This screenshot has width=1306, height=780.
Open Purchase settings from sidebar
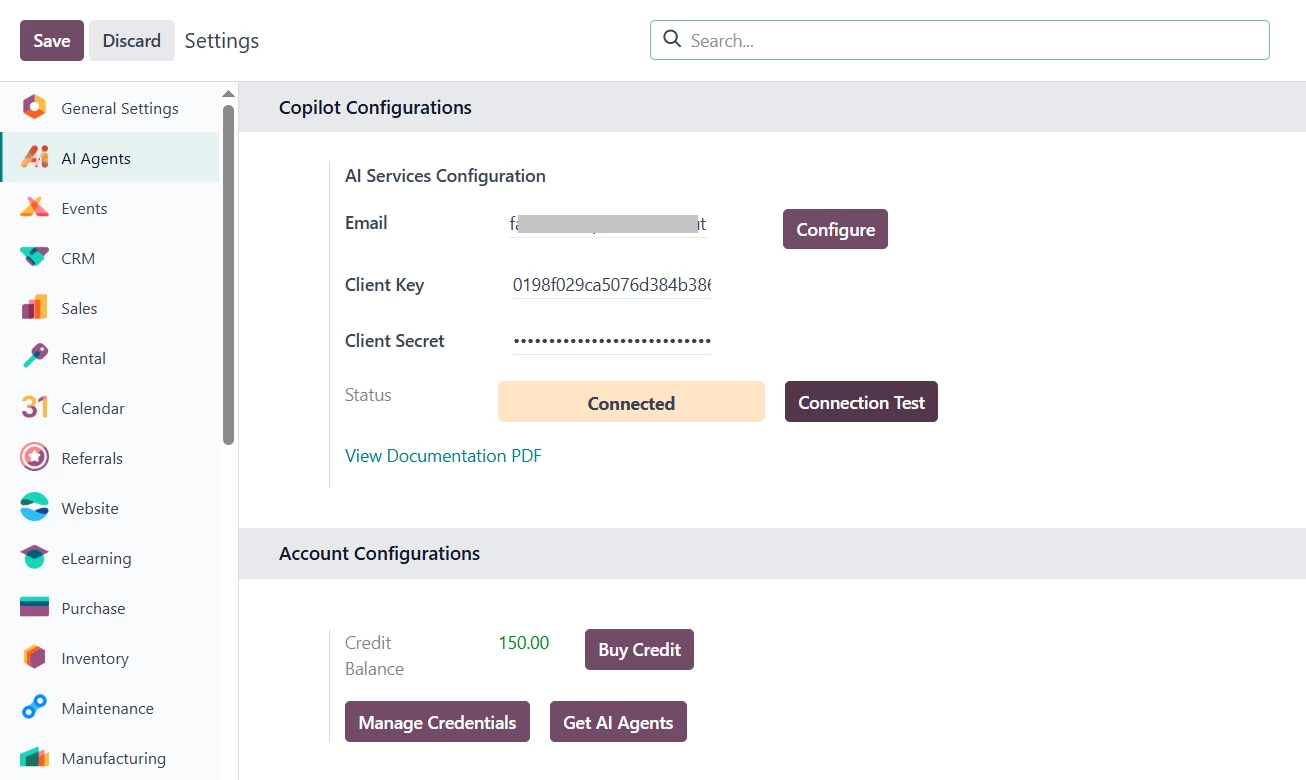[92, 608]
